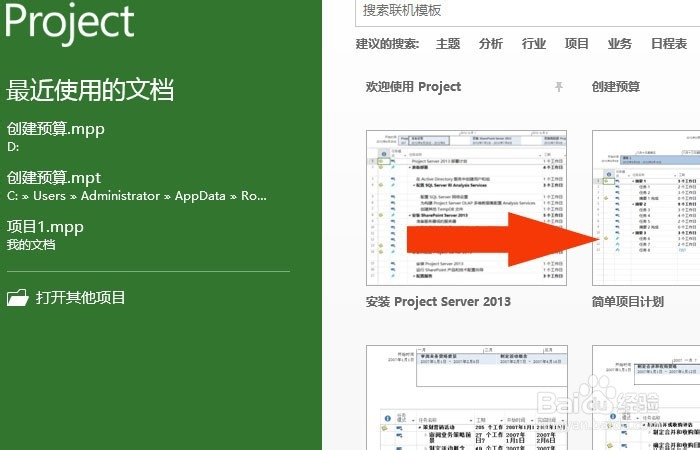Open the marketing campaign template thumbnail
The height and width of the screenshot is (450, 700).
[467, 397]
